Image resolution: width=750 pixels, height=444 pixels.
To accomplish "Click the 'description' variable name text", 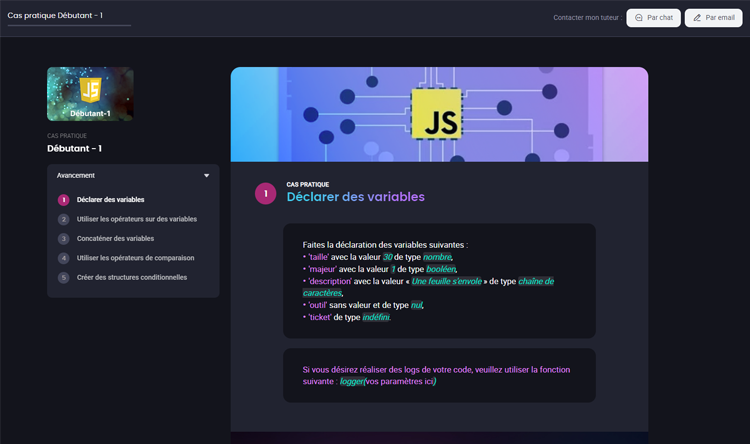I will 330,281.
